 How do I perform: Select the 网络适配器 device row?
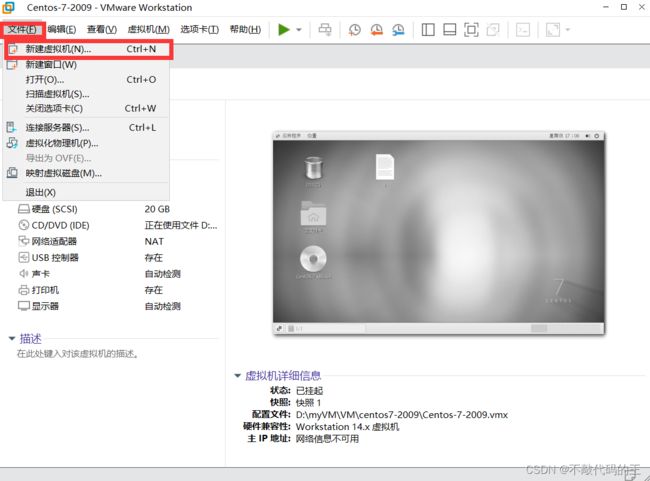tap(117, 241)
